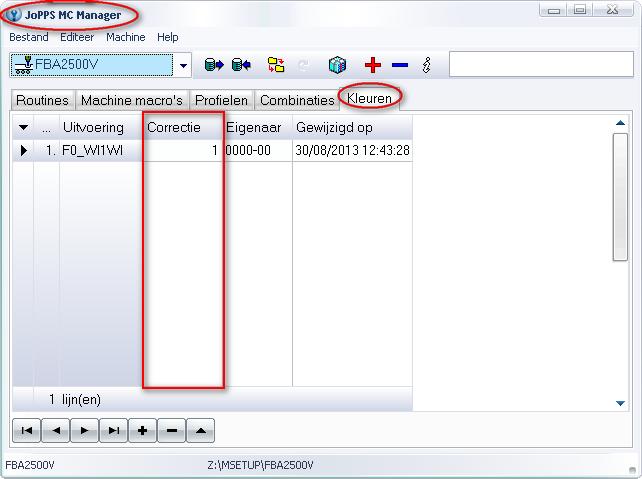Go to next record navigator button
The image size is (642, 479).
coord(84,430)
